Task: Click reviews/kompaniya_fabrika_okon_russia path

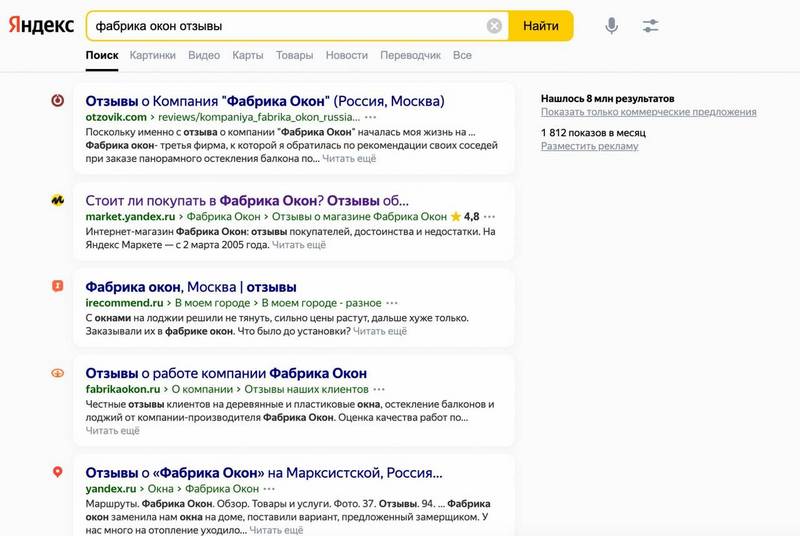Action: 259,117
